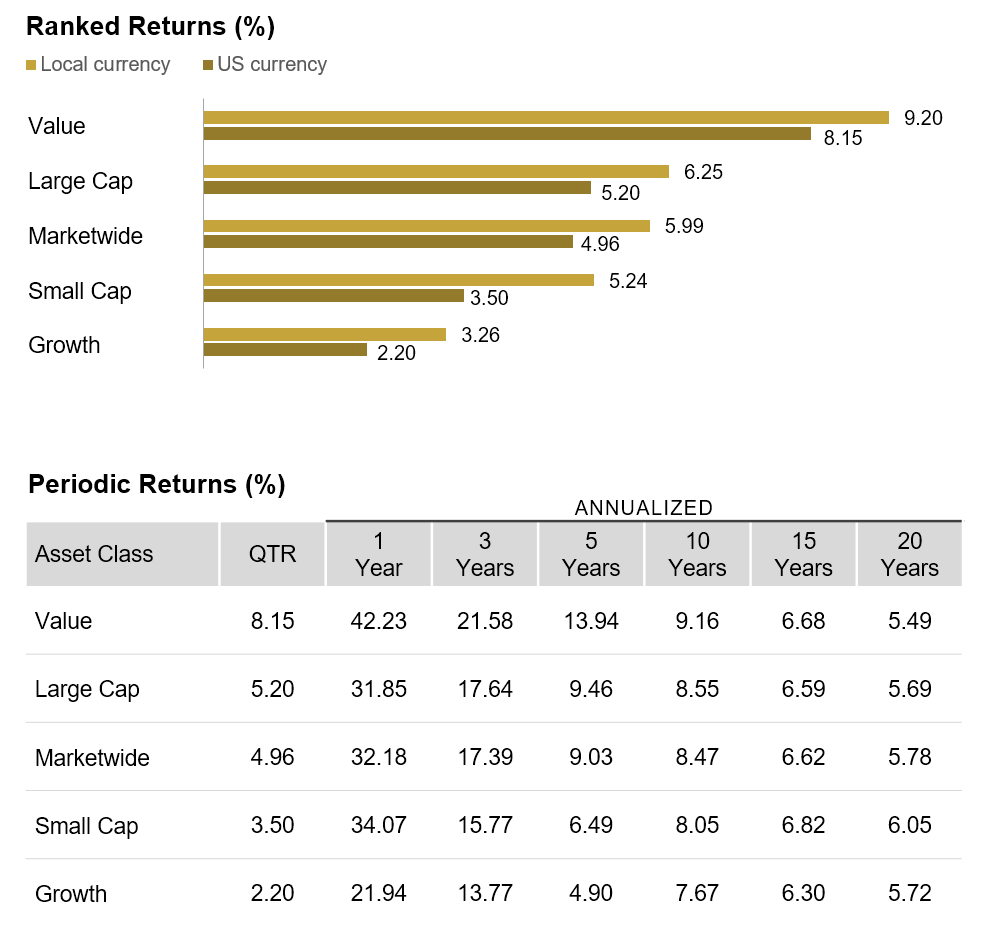
Task: Select the Asset Class column header
Action: [94, 554]
